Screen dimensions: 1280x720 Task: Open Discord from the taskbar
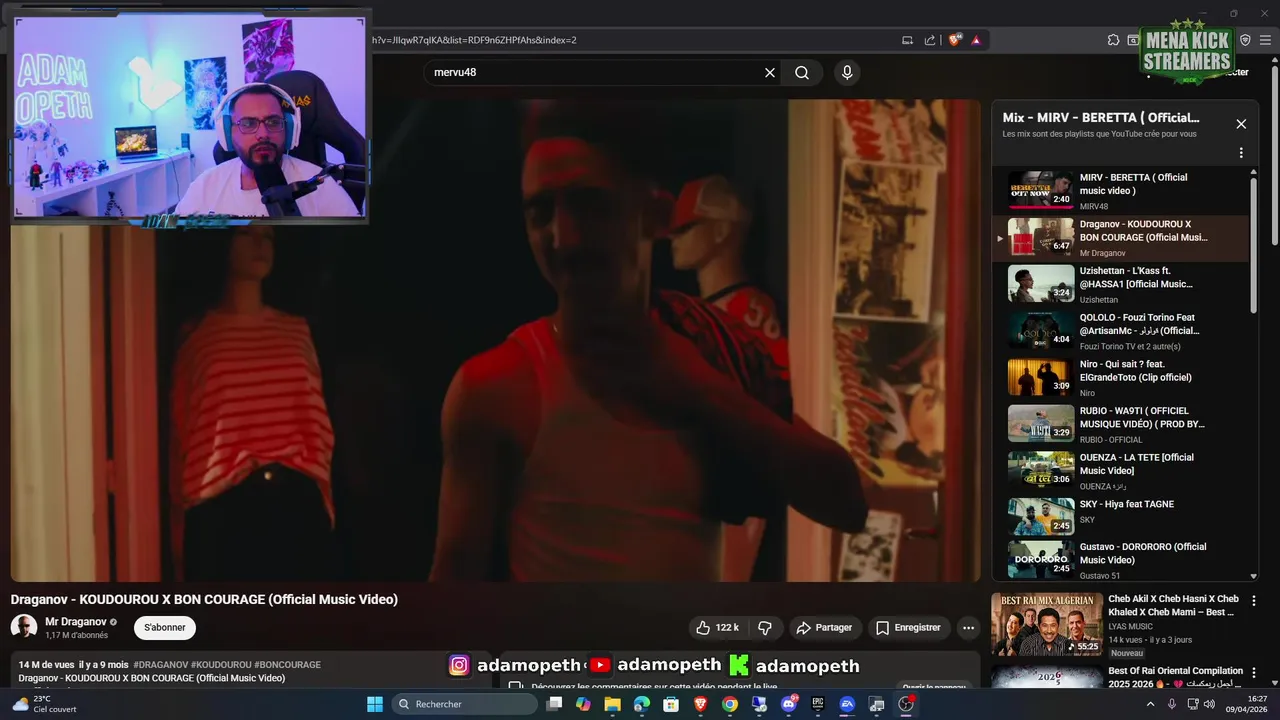(789, 704)
